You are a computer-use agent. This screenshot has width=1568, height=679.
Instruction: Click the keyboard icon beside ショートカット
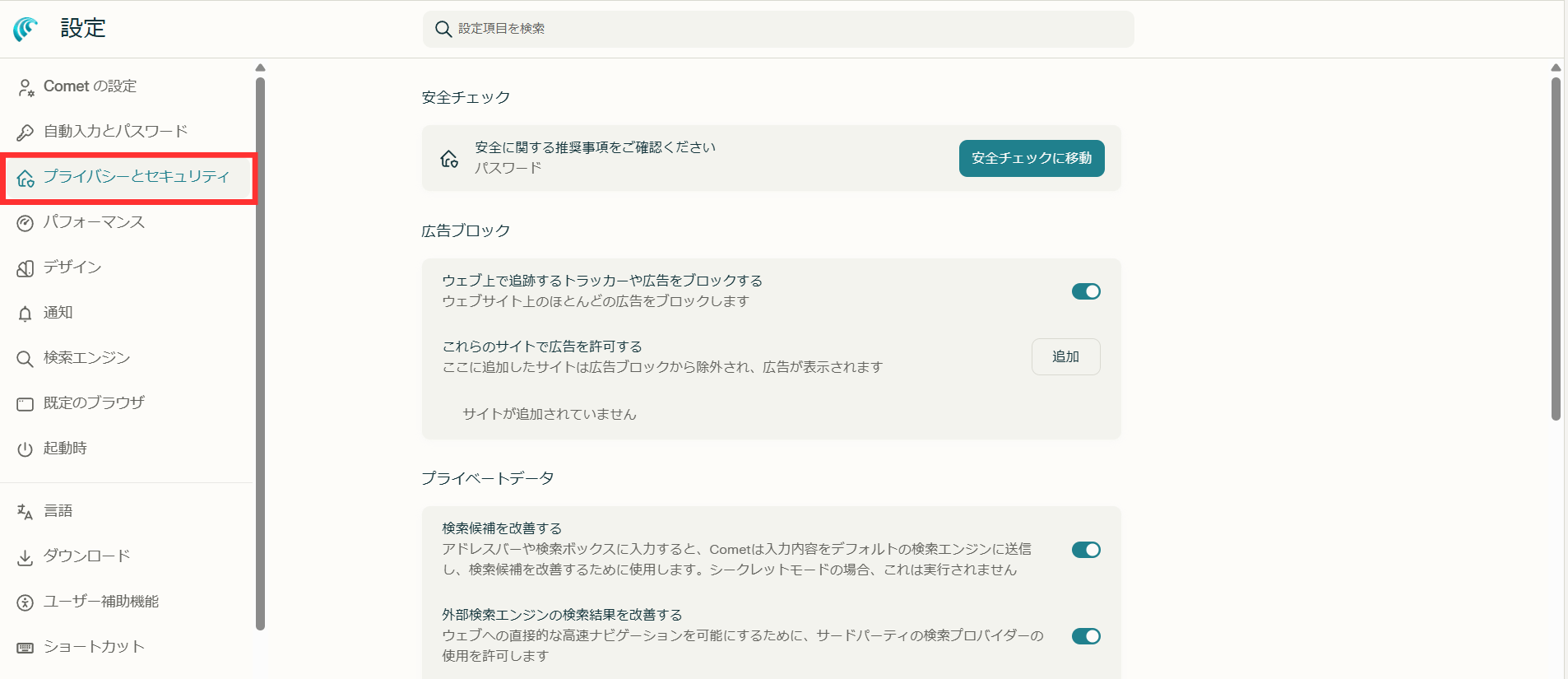[26, 648]
